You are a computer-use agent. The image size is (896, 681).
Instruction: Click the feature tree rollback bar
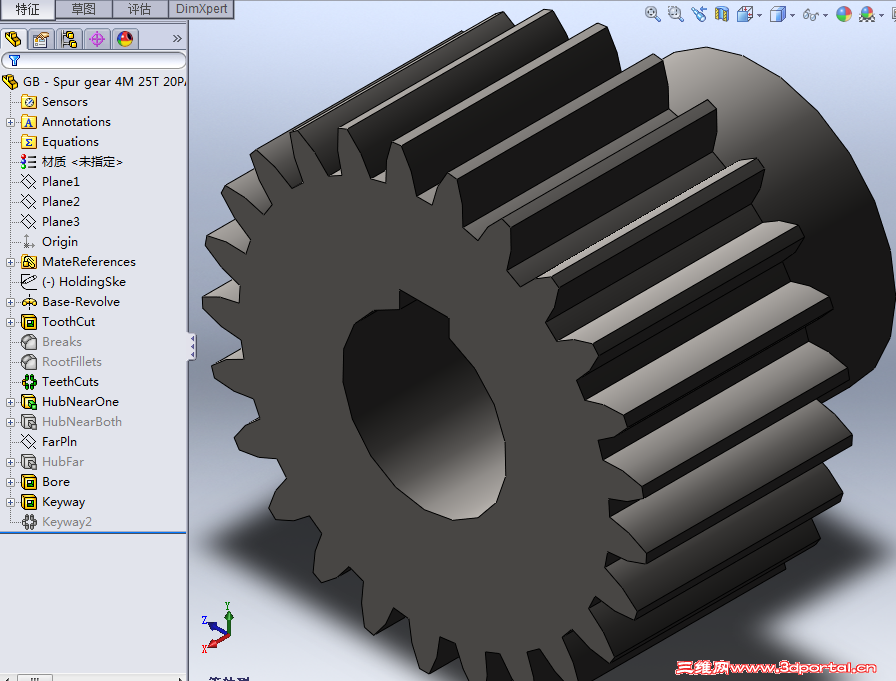tap(93, 533)
